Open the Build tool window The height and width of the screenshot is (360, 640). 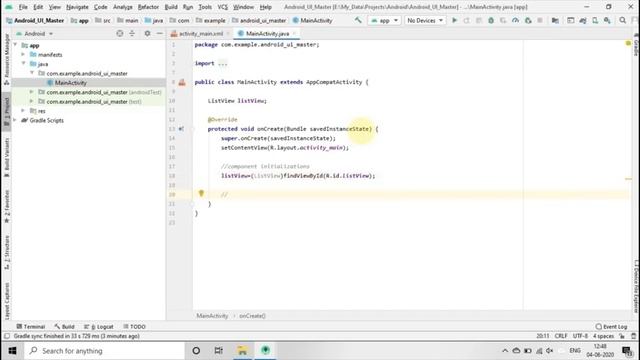(64, 327)
